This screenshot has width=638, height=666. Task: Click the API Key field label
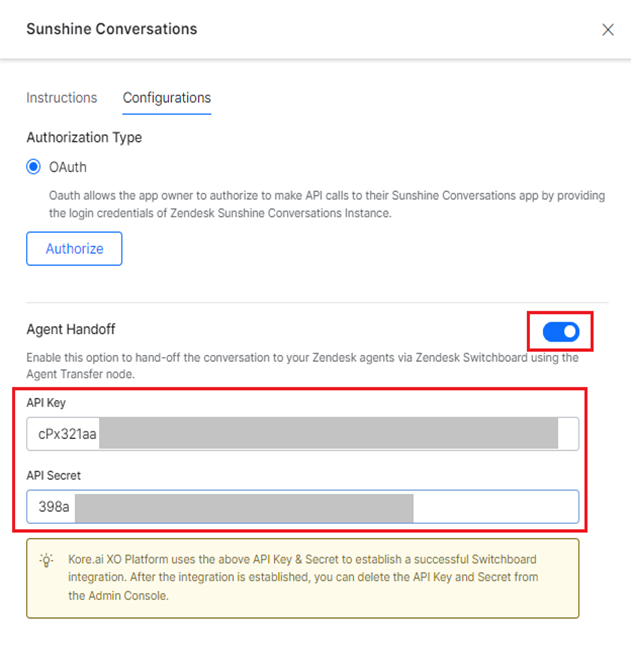pos(47,403)
